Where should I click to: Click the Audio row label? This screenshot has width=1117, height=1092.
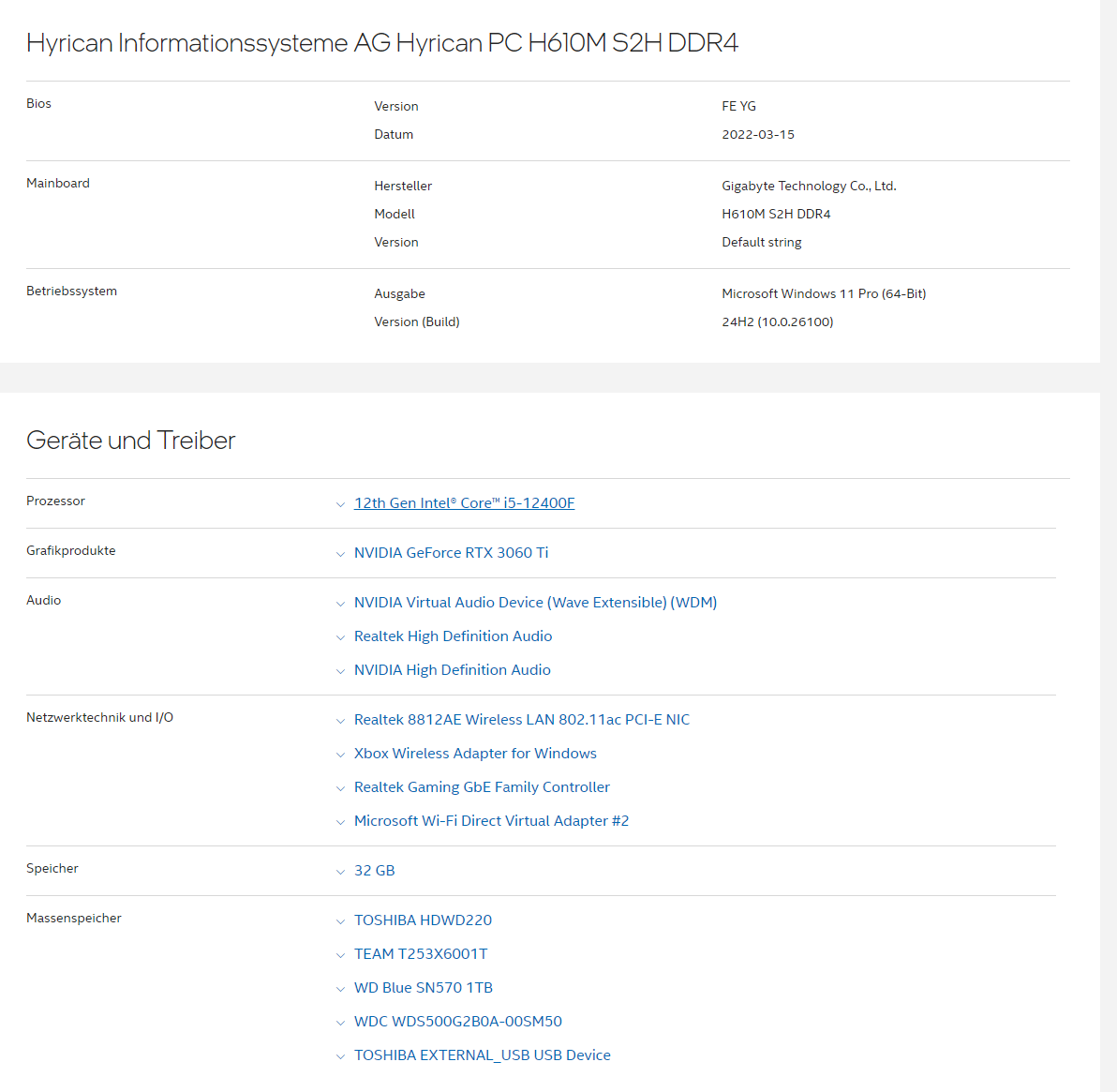[43, 600]
